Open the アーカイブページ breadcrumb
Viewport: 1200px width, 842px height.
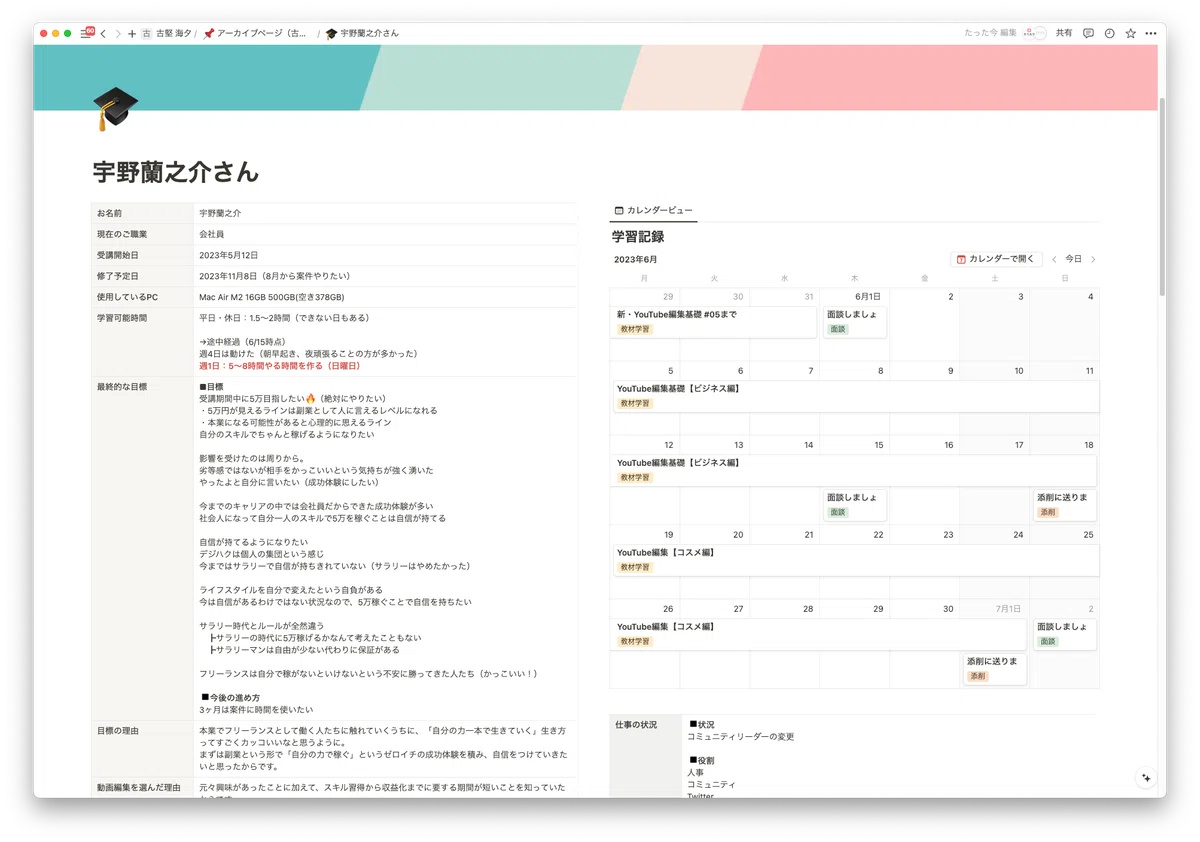click(x=257, y=33)
